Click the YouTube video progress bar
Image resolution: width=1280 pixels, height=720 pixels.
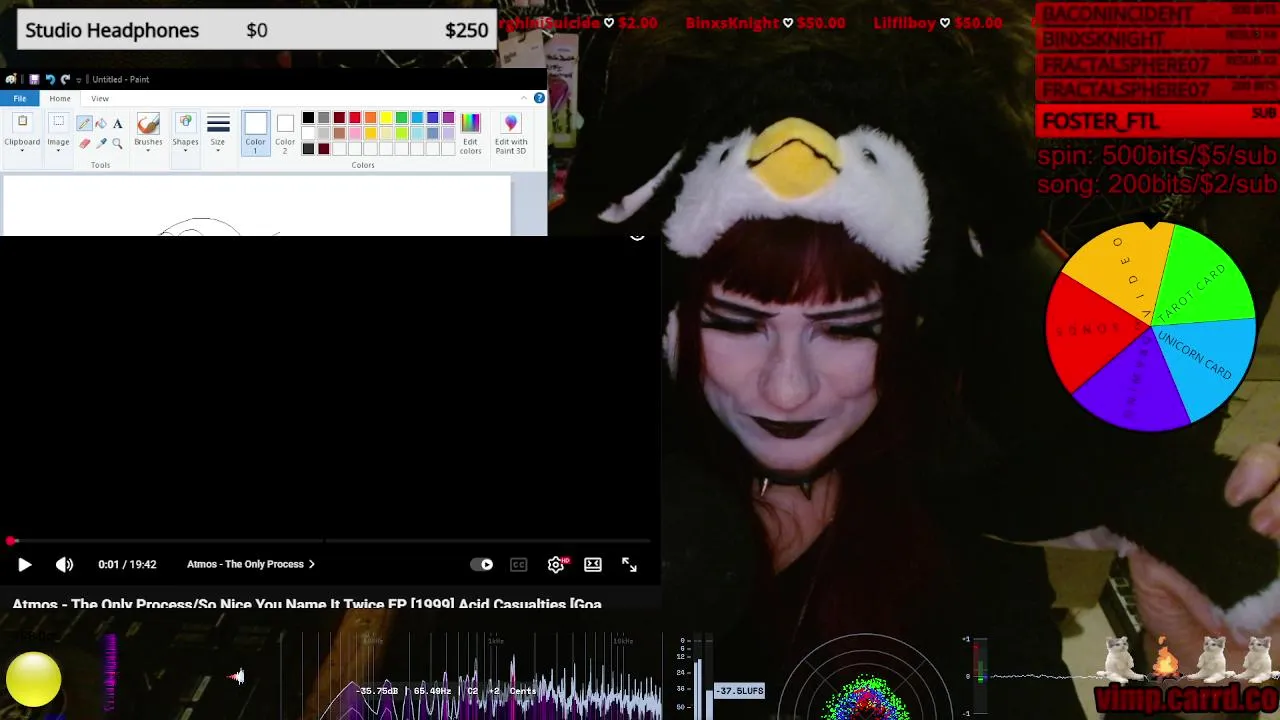click(330, 541)
